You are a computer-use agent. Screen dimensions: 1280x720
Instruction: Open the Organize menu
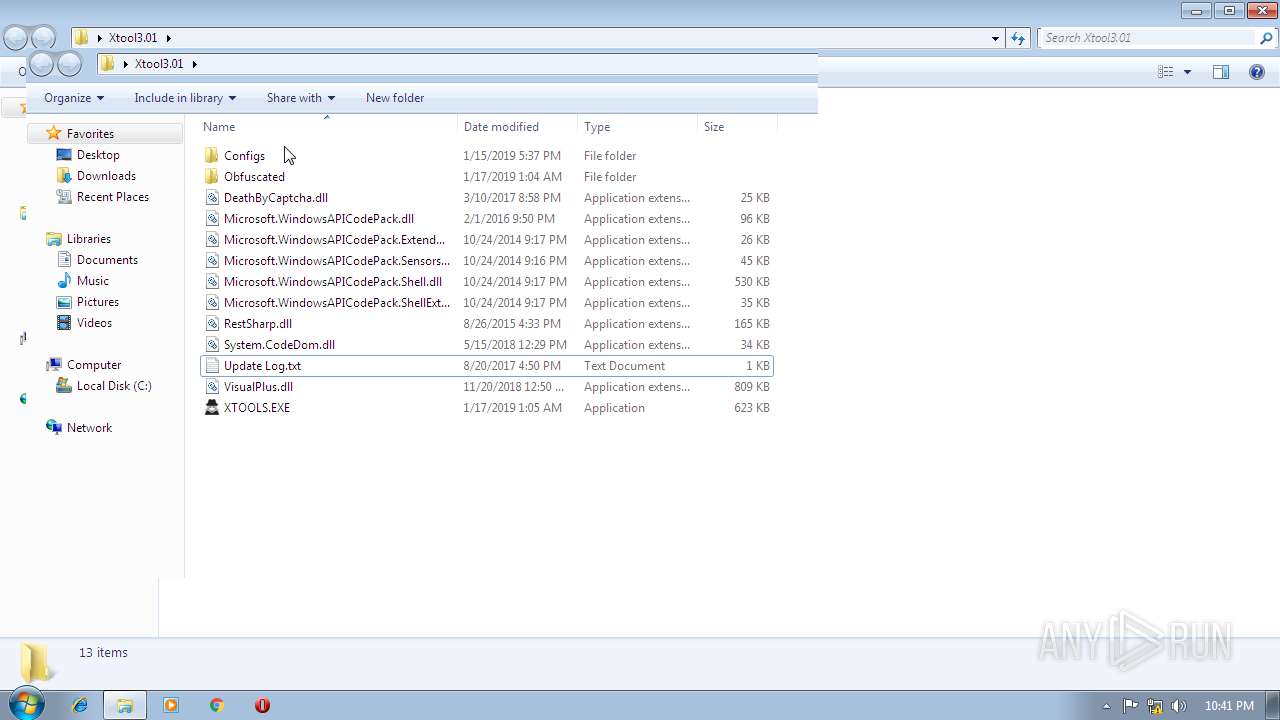pyautogui.click(x=74, y=98)
